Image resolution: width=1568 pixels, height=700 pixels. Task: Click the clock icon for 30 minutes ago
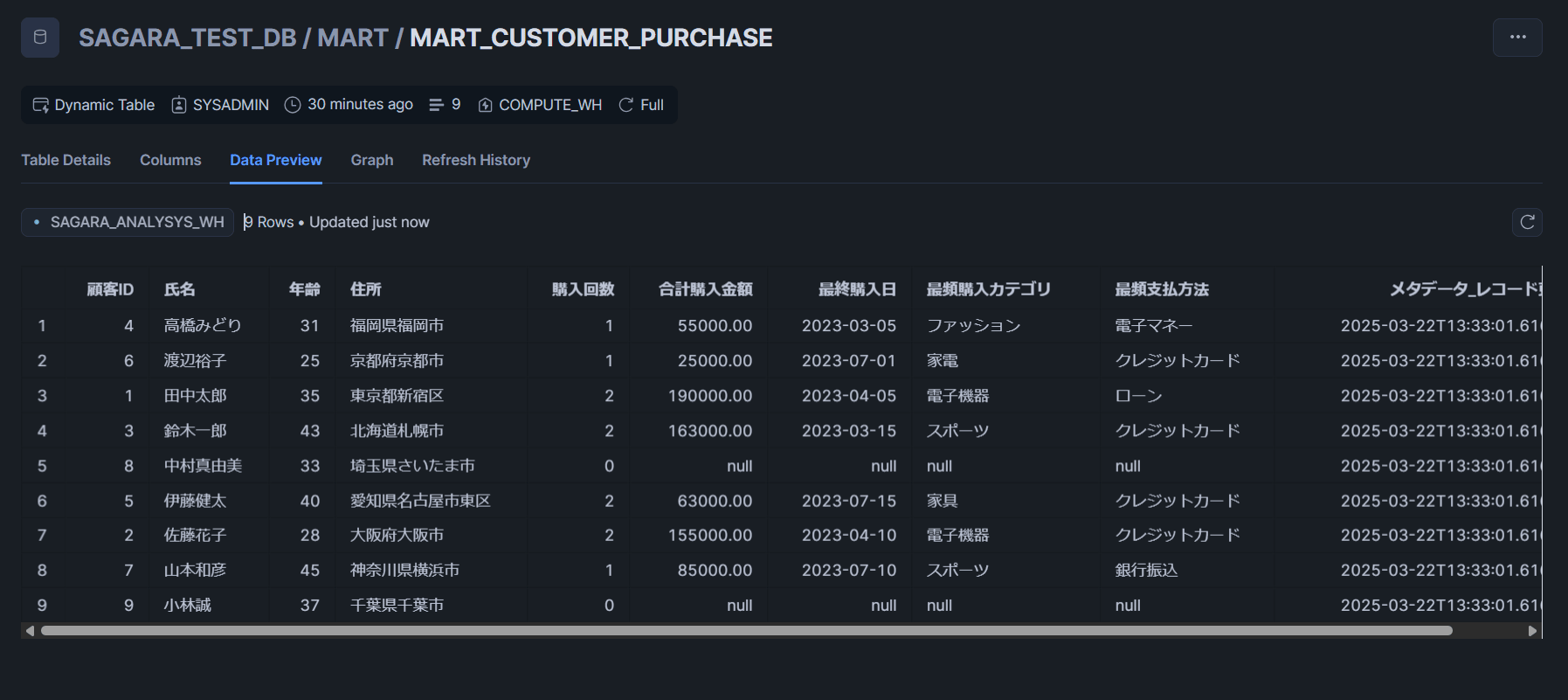point(293,105)
